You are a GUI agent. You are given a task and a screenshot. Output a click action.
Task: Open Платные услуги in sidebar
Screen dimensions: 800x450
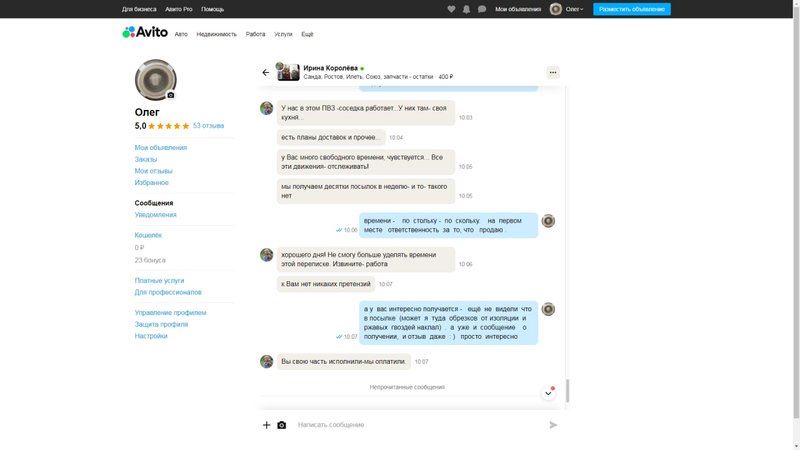tap(159, 281)
